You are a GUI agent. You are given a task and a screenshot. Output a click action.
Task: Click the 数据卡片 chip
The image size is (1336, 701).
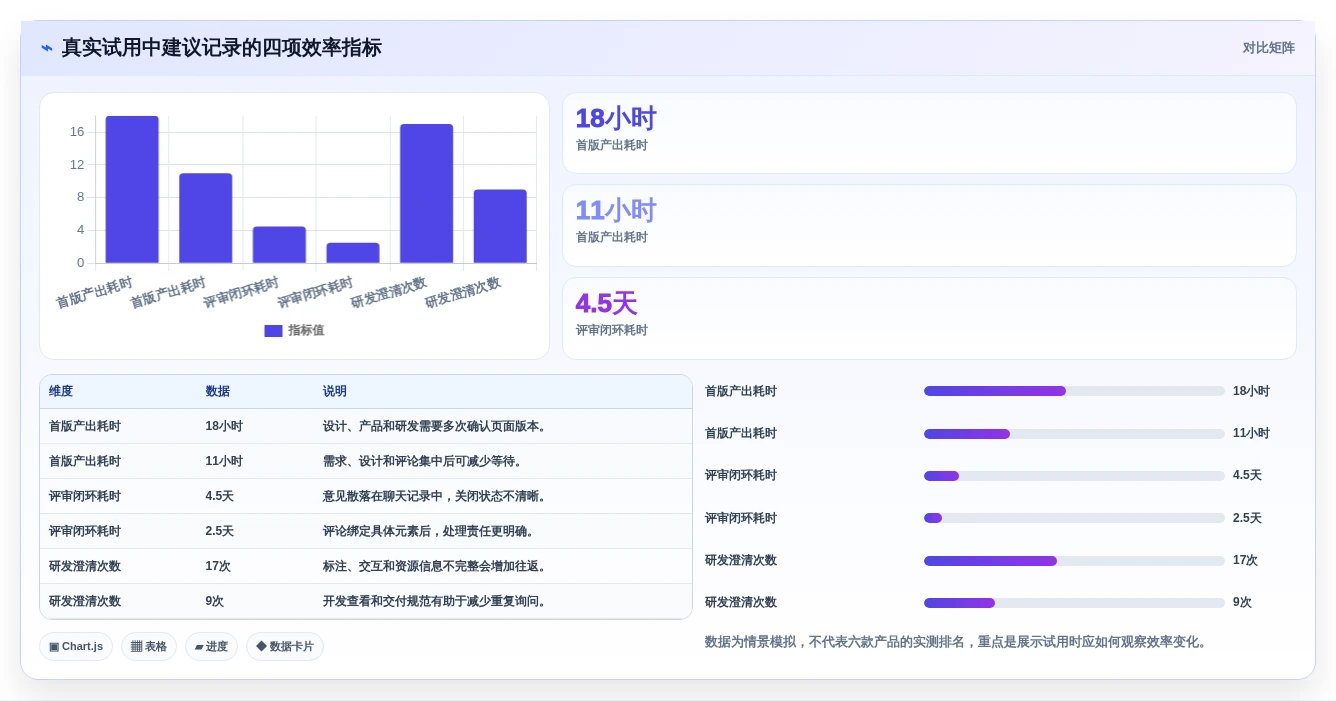tap(285, 646)
